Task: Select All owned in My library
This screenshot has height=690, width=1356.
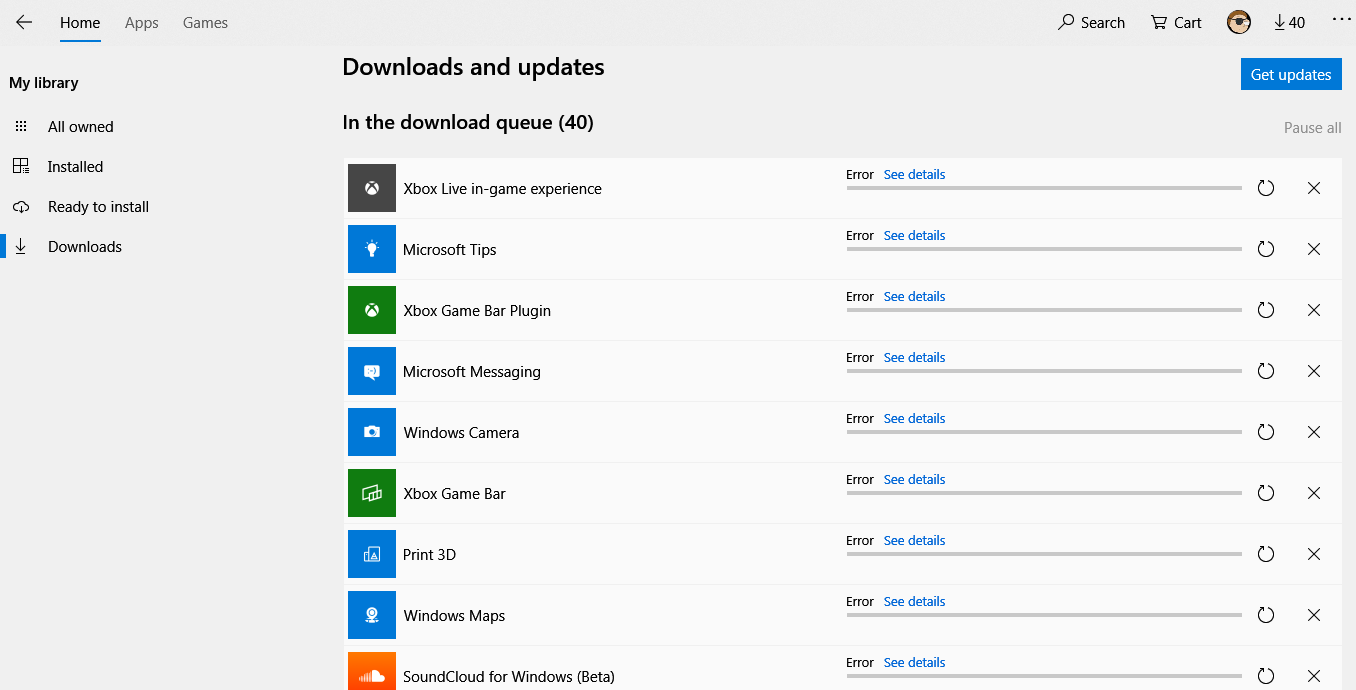Action: [80, 127]
